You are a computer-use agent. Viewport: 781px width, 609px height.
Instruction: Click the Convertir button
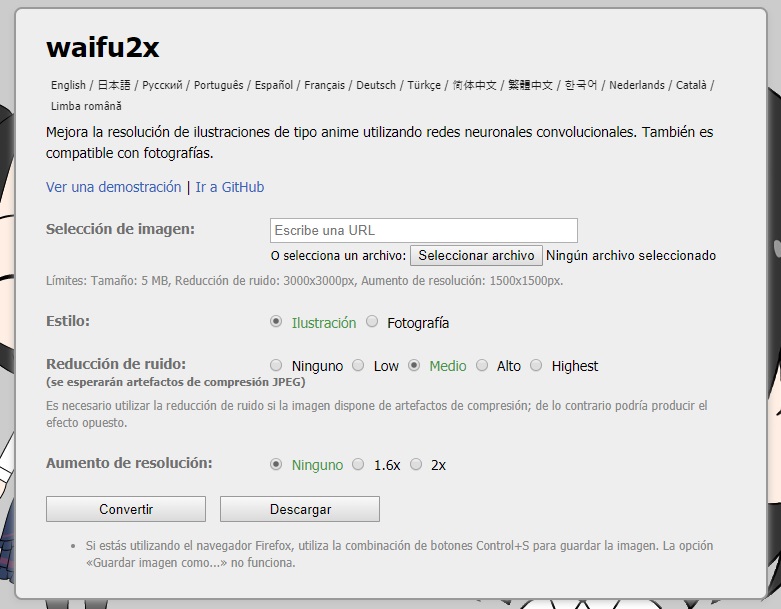[x=126, y=509]
